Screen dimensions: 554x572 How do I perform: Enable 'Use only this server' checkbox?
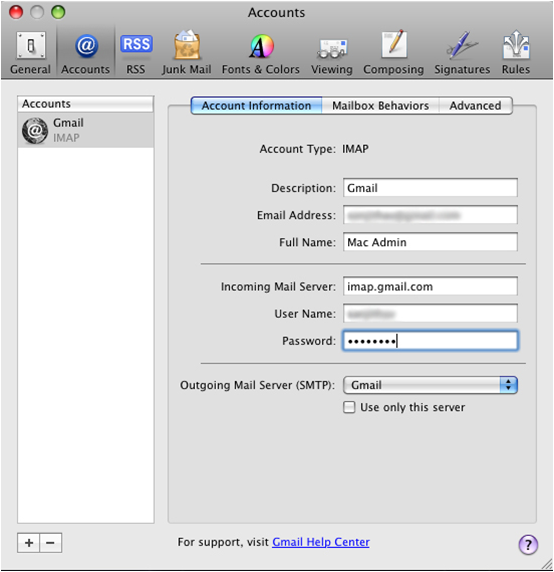349,407
